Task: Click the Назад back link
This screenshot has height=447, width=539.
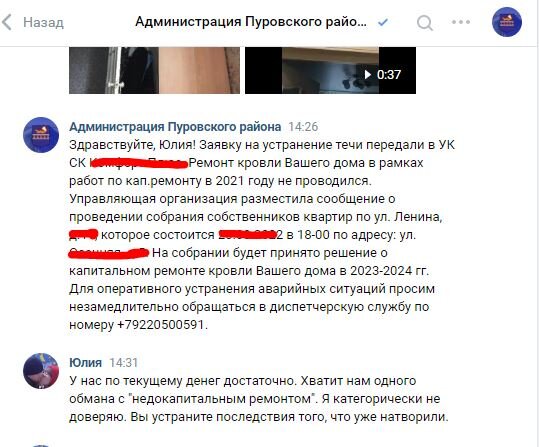Action: coord(43,23)
